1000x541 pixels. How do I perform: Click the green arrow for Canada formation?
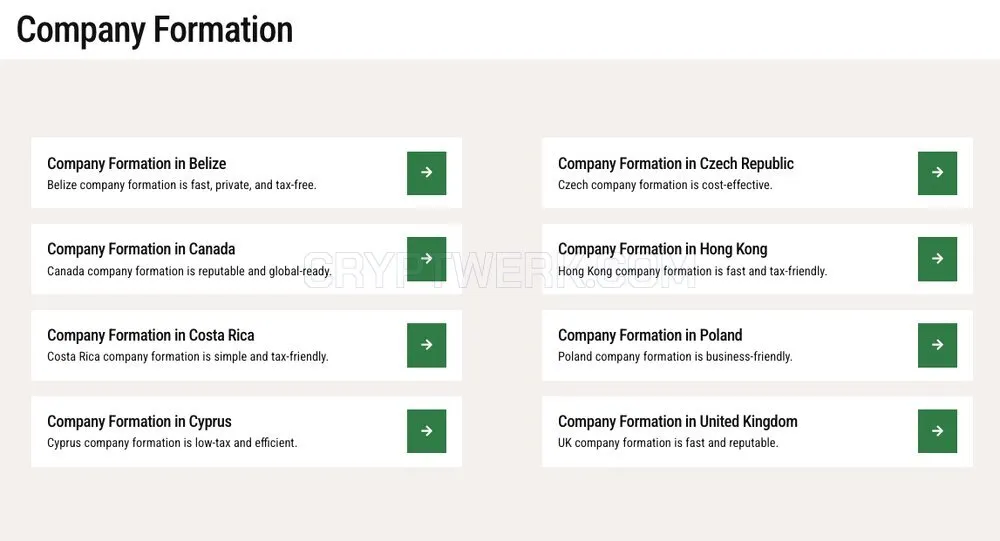click(427, 259)
